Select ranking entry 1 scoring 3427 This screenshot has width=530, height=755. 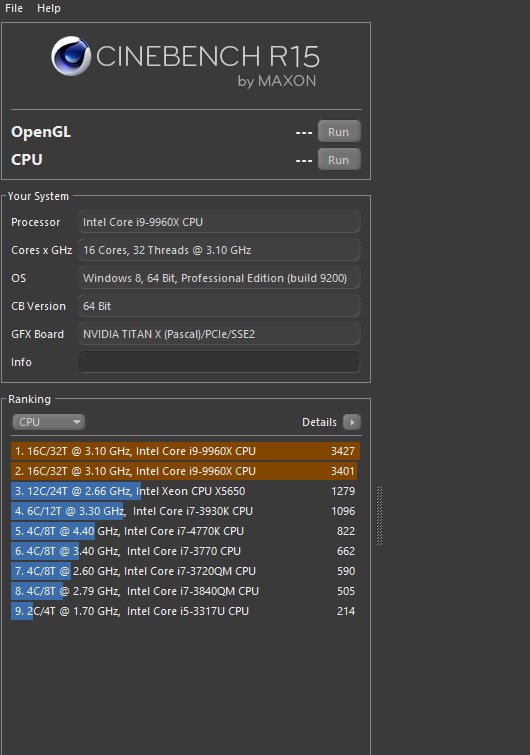[185, 451]
